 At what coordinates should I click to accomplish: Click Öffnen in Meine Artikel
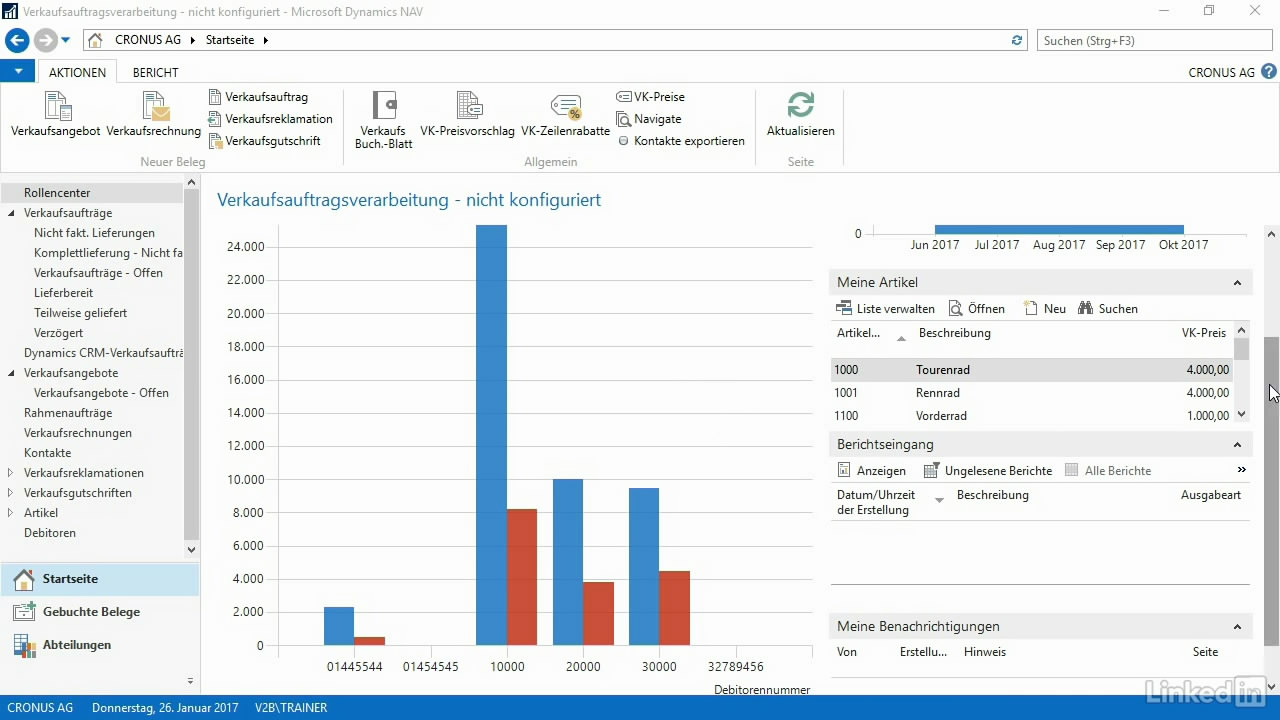click(x=977, y=309)
